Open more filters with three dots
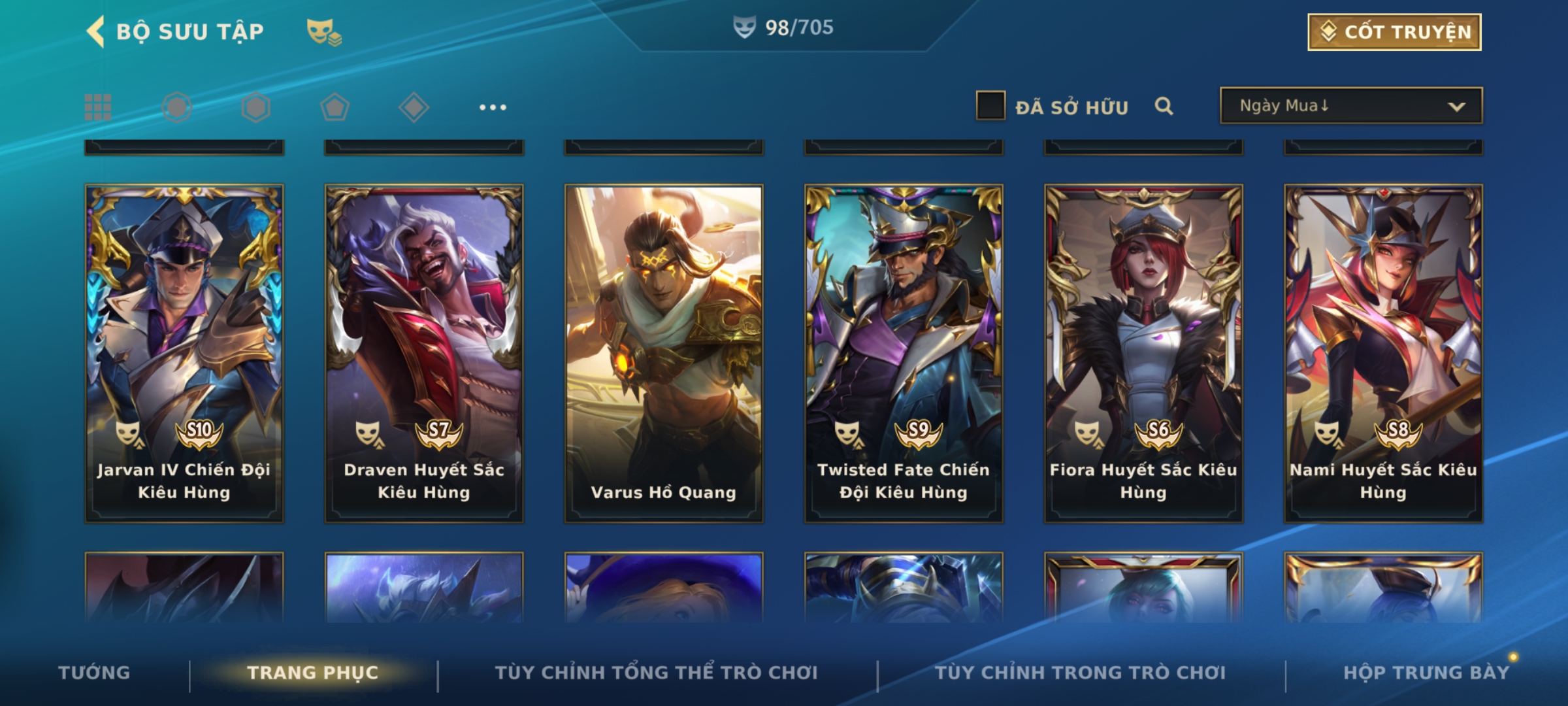 (x=493, y=107)
